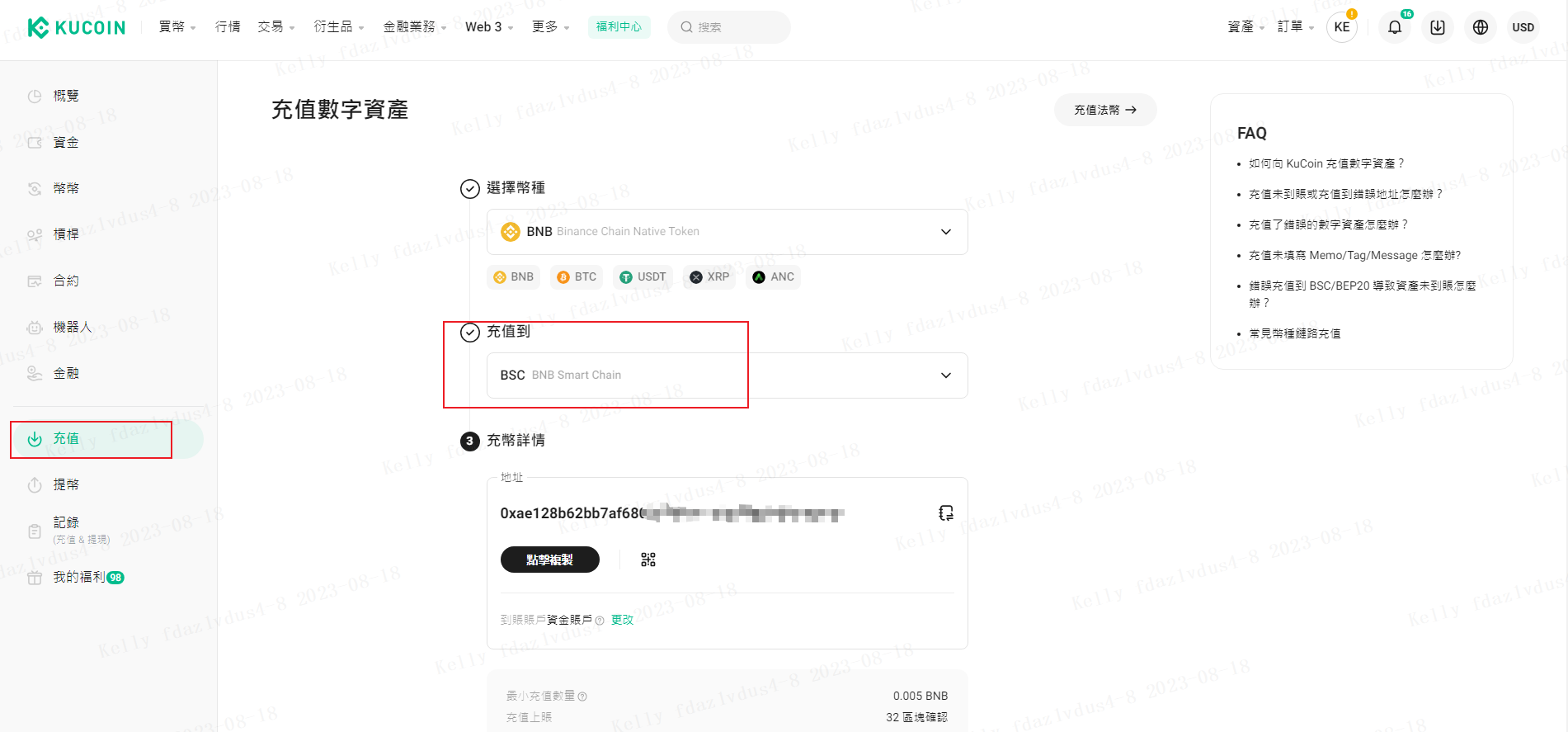Open the 福利中心 badge

click(619, 27)
